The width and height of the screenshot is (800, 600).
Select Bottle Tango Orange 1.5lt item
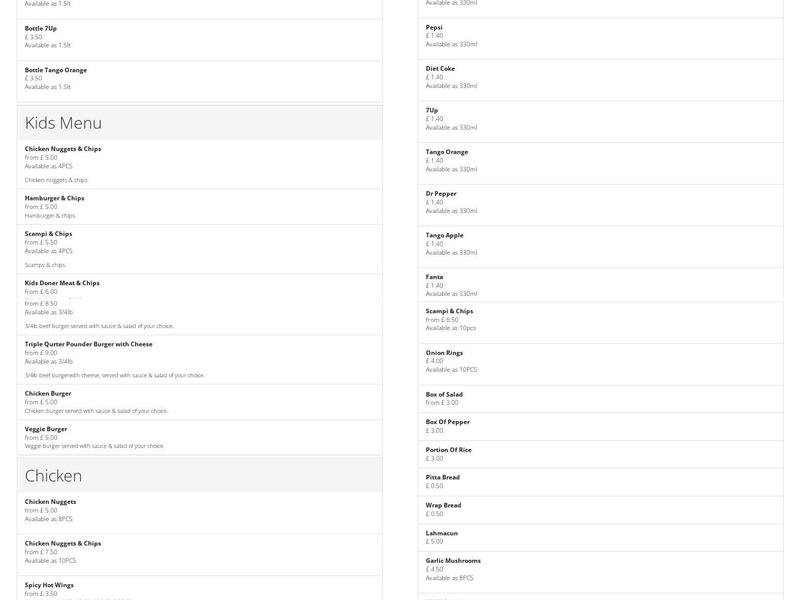pos(199,79)
